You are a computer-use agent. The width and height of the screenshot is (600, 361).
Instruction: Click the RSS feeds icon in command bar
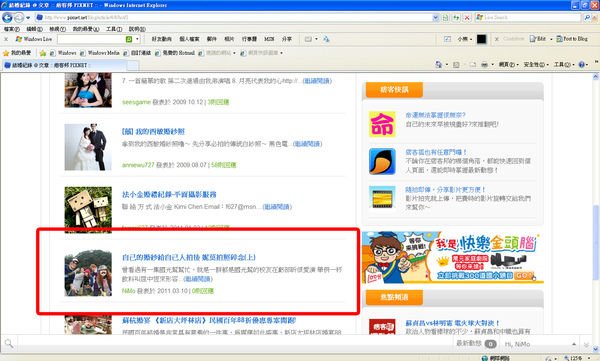[456, 65]
